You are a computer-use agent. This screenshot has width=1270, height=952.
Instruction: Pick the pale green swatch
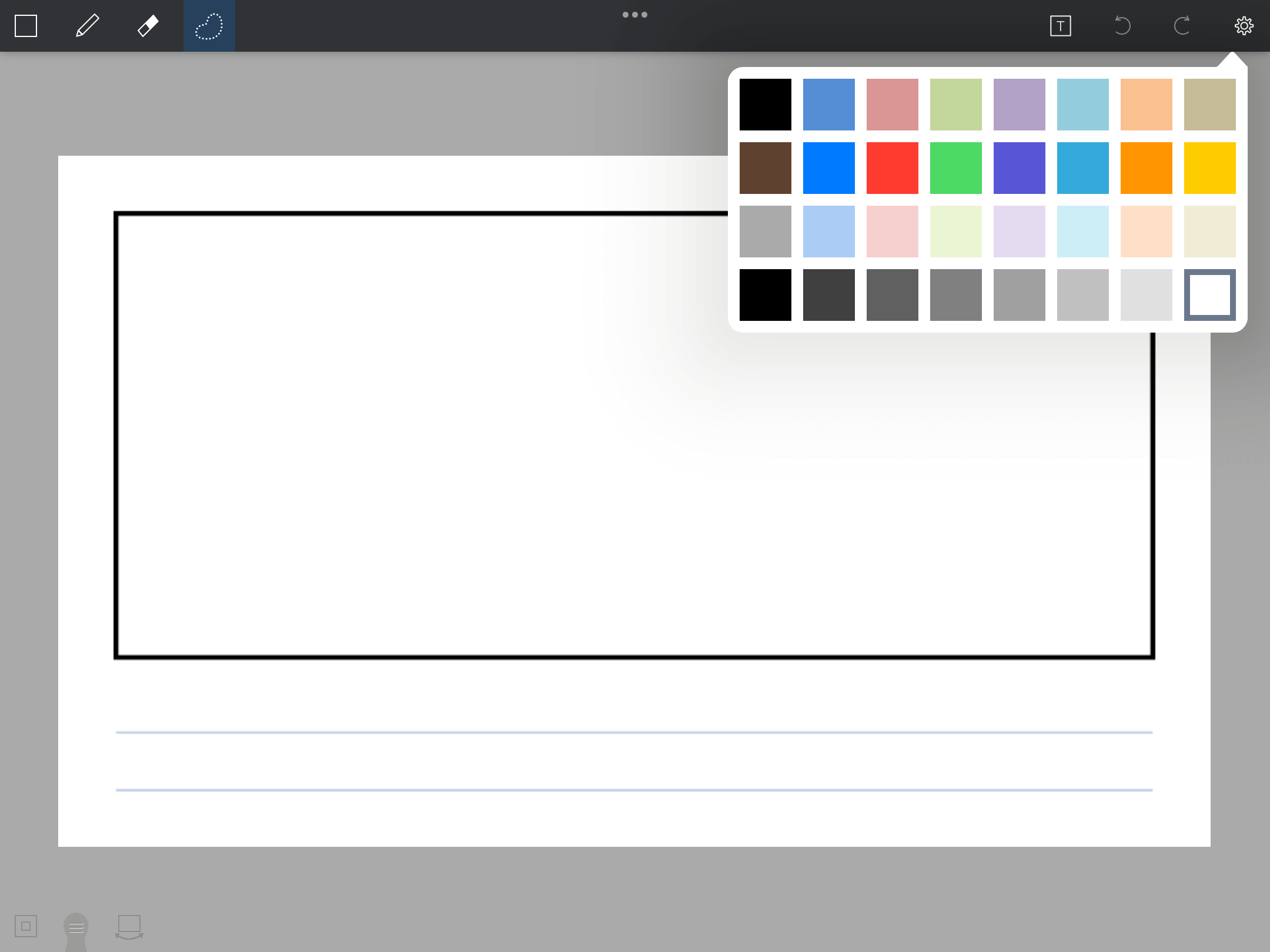tap(956, 232)
